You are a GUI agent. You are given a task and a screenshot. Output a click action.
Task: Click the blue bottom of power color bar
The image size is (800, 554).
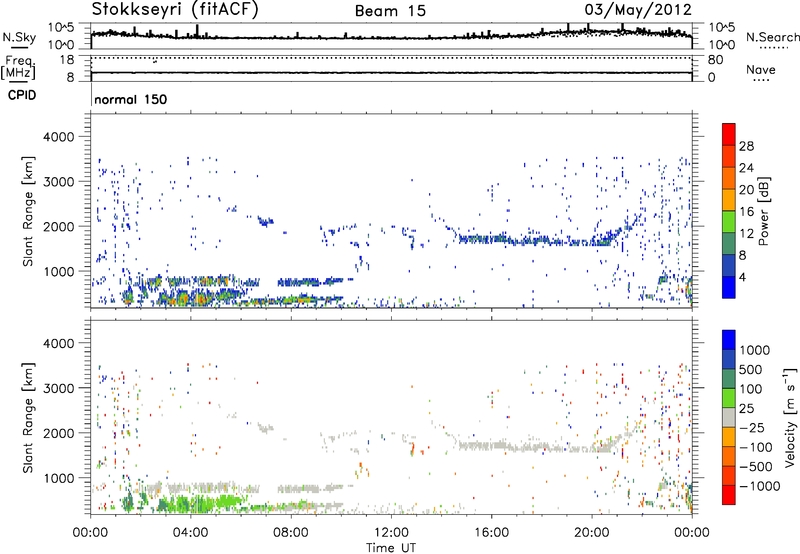(x=729, y=287)
